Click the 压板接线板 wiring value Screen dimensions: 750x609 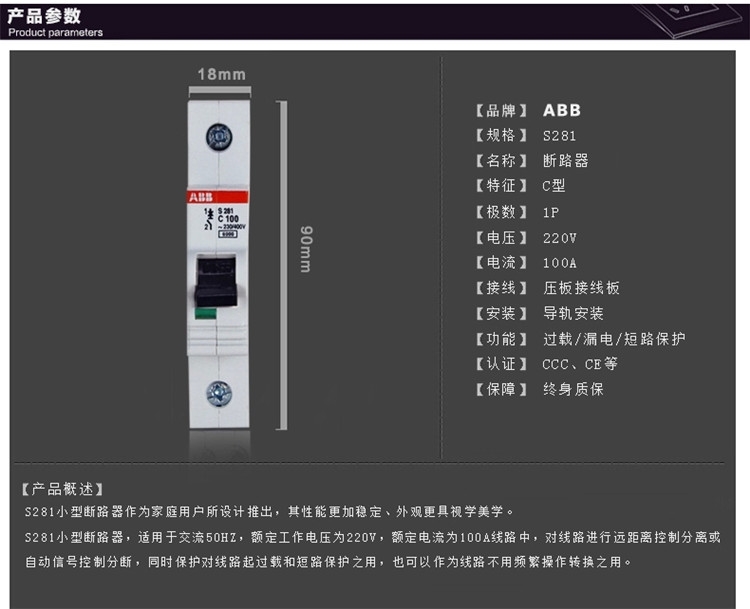tap(581, 288)
